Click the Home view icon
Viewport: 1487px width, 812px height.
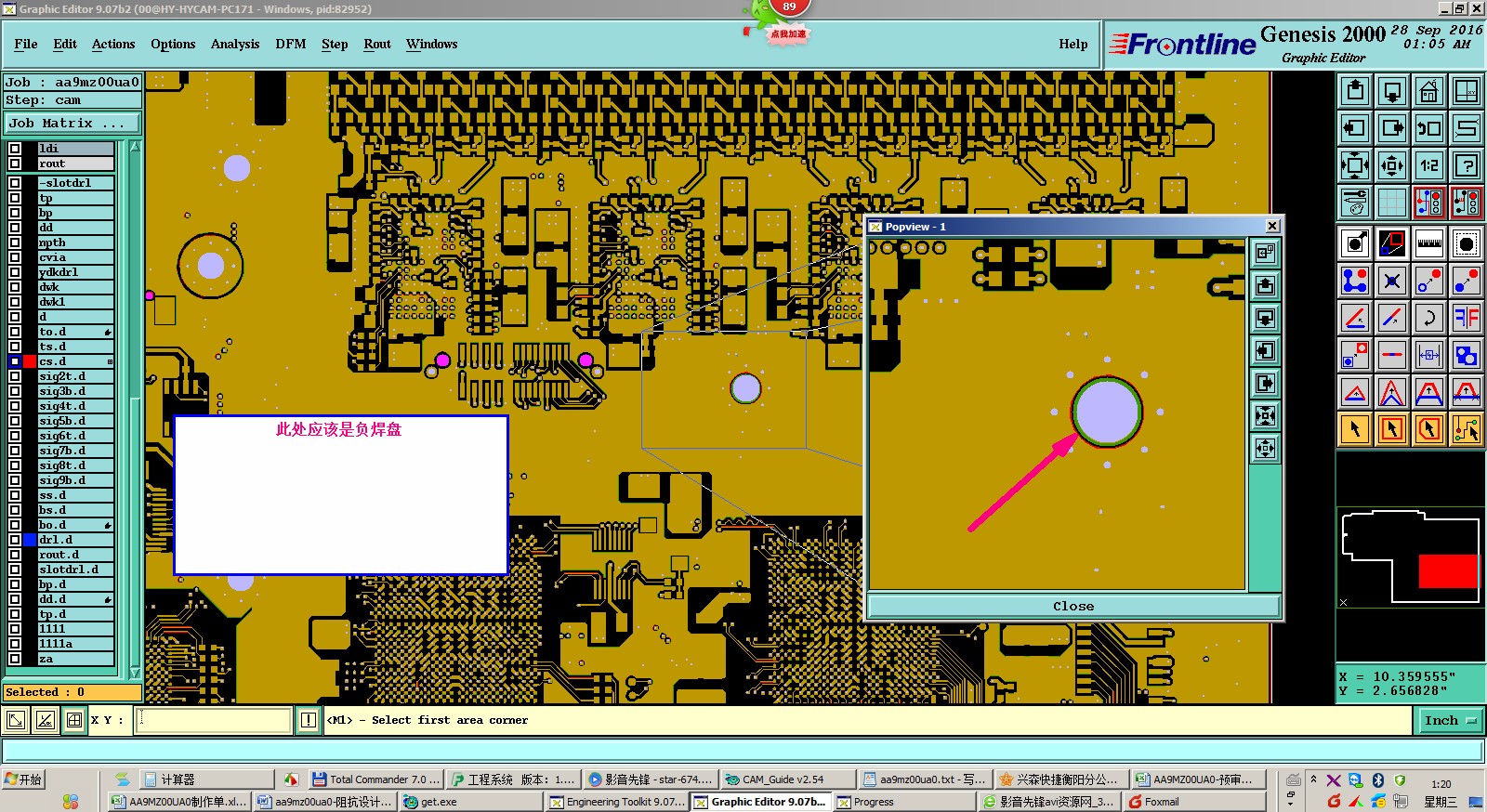tap(1429, 91)
